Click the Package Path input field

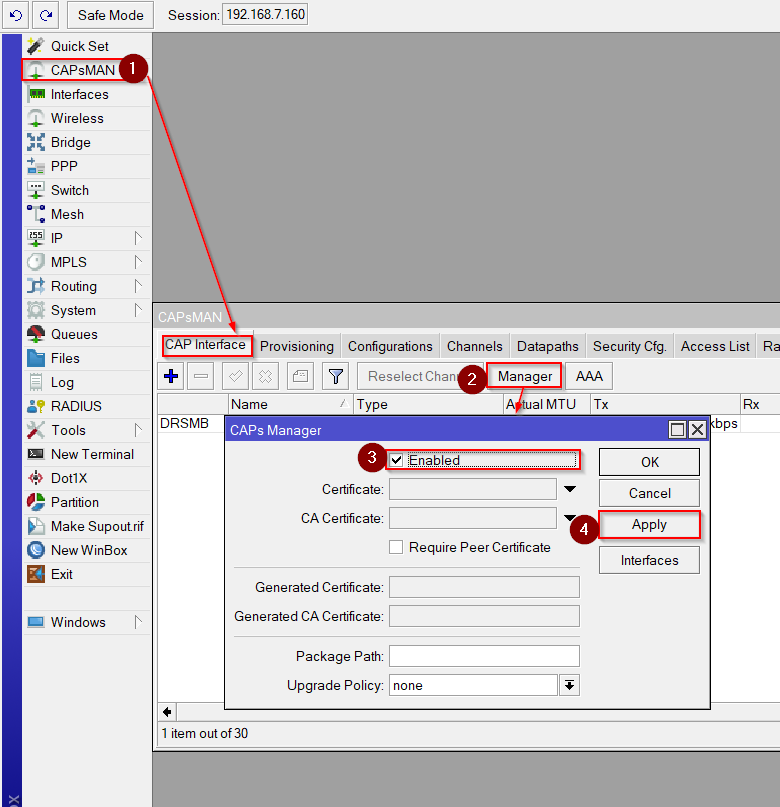pos(484,656)
